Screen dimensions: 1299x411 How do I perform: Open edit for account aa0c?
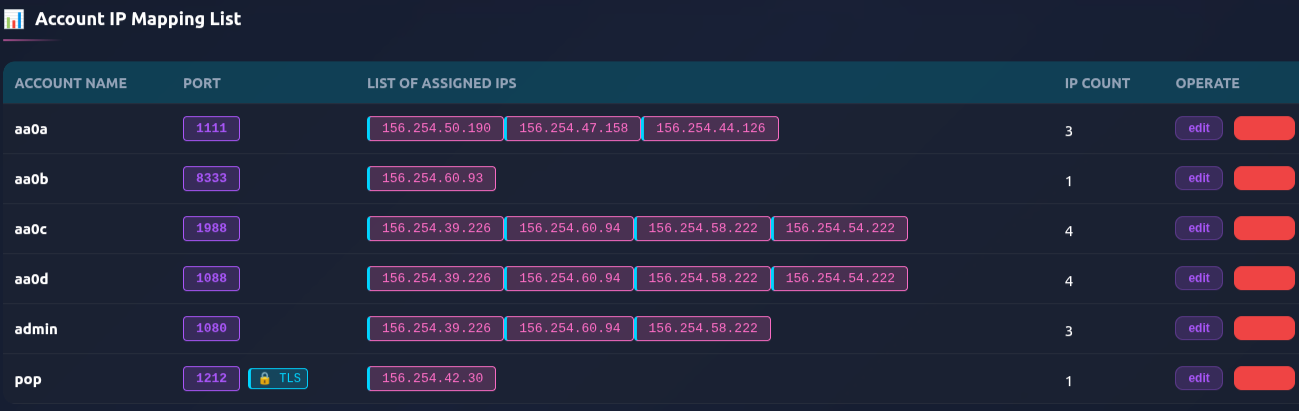click(1198, 228)
